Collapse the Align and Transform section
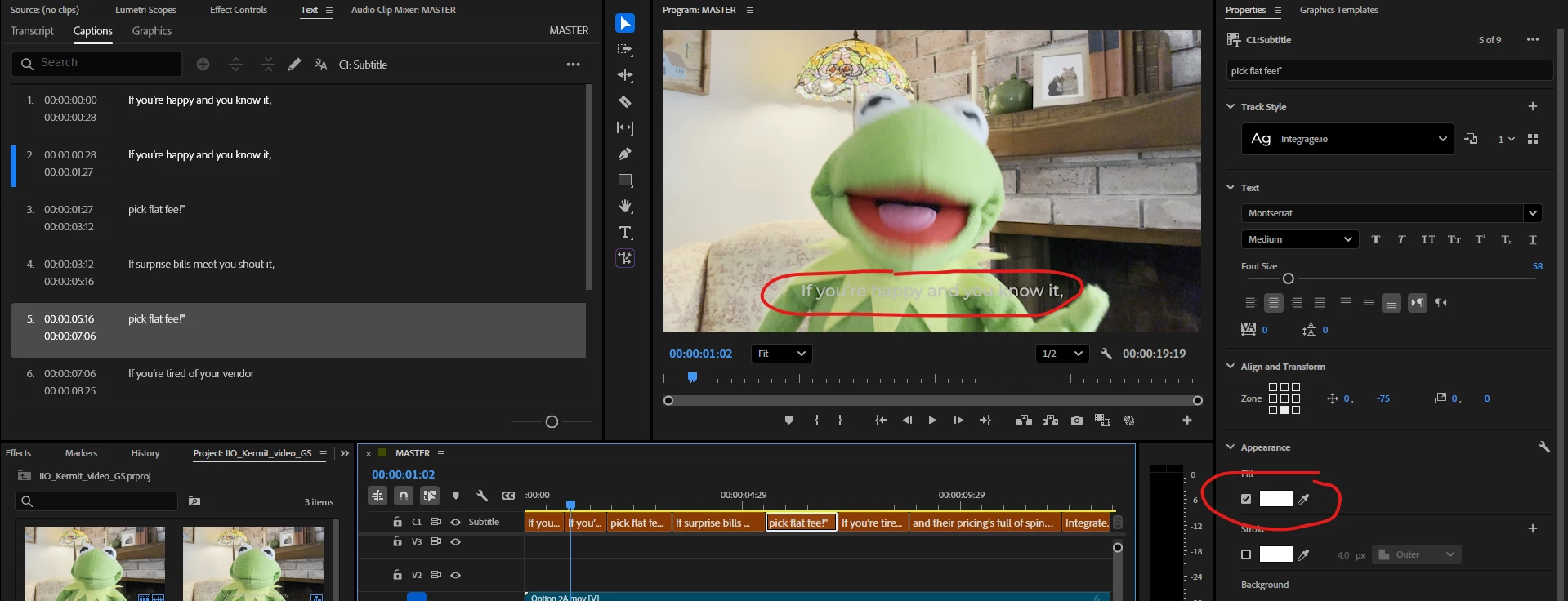 [1231, 366]
